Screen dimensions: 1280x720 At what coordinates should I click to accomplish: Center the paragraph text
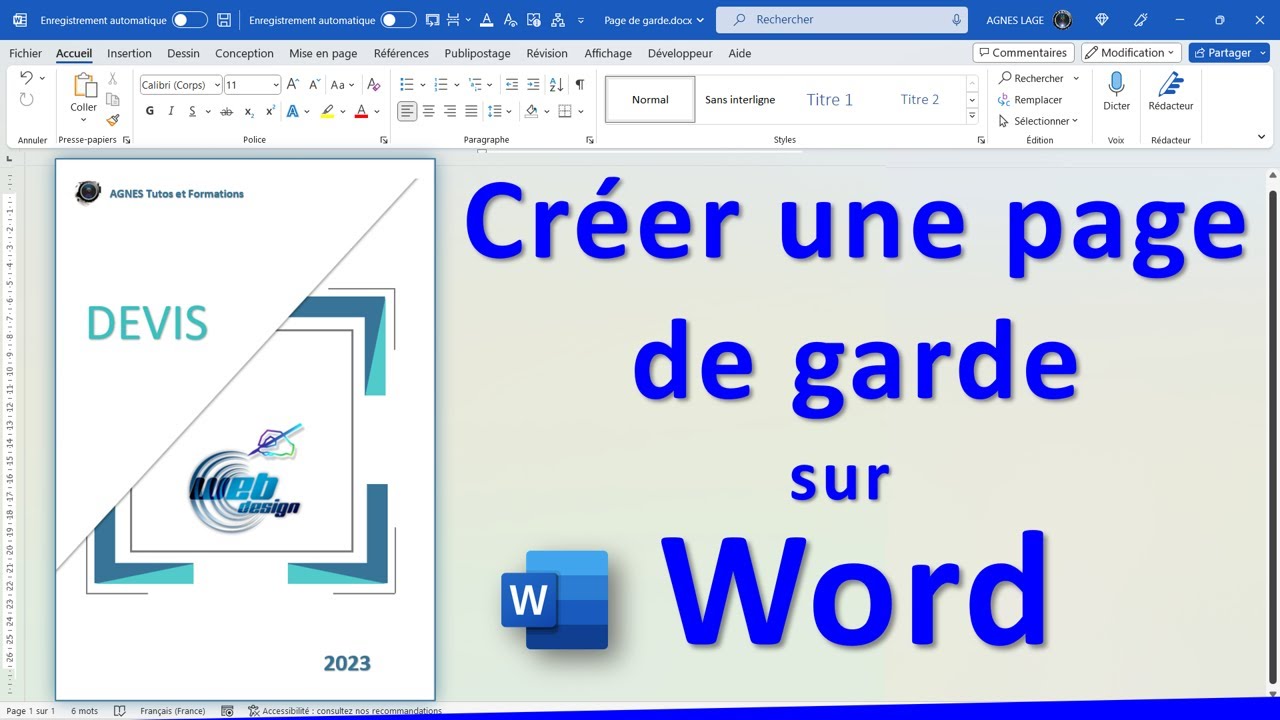[x=428, y=111]
